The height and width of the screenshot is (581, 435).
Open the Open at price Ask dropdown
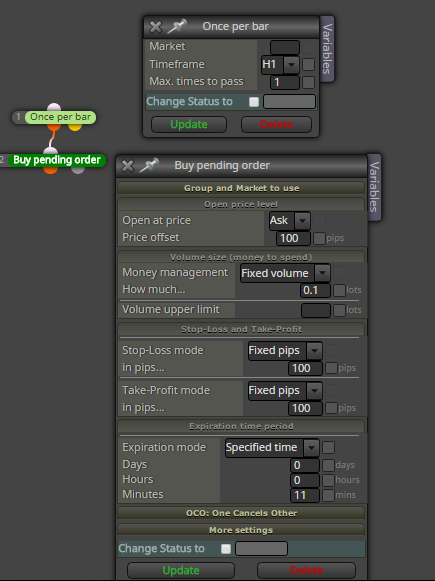pyautogui.click(x=290, y=220)
